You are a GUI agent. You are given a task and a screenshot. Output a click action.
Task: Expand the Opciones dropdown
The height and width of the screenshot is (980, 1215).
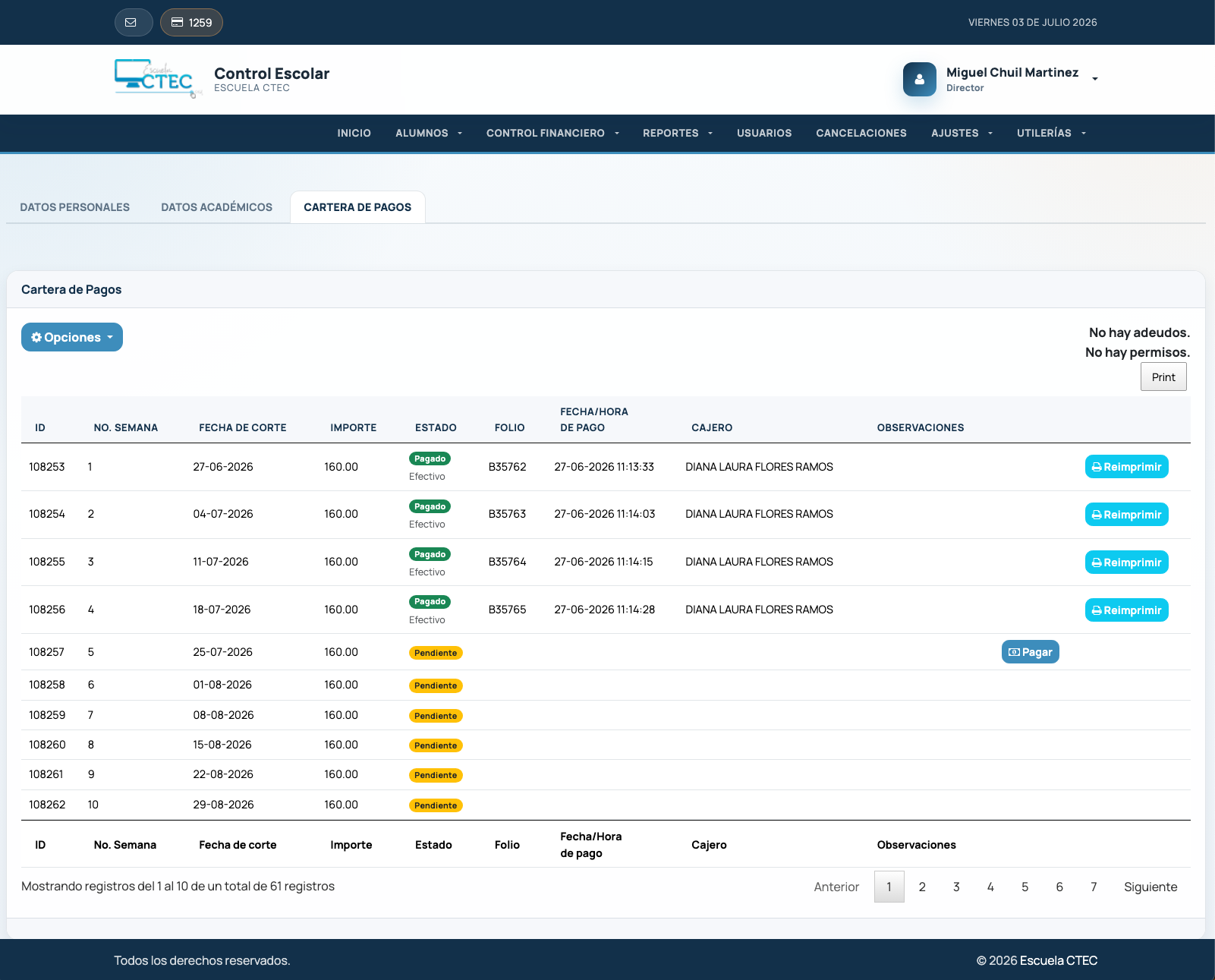[x=72, y=337]
